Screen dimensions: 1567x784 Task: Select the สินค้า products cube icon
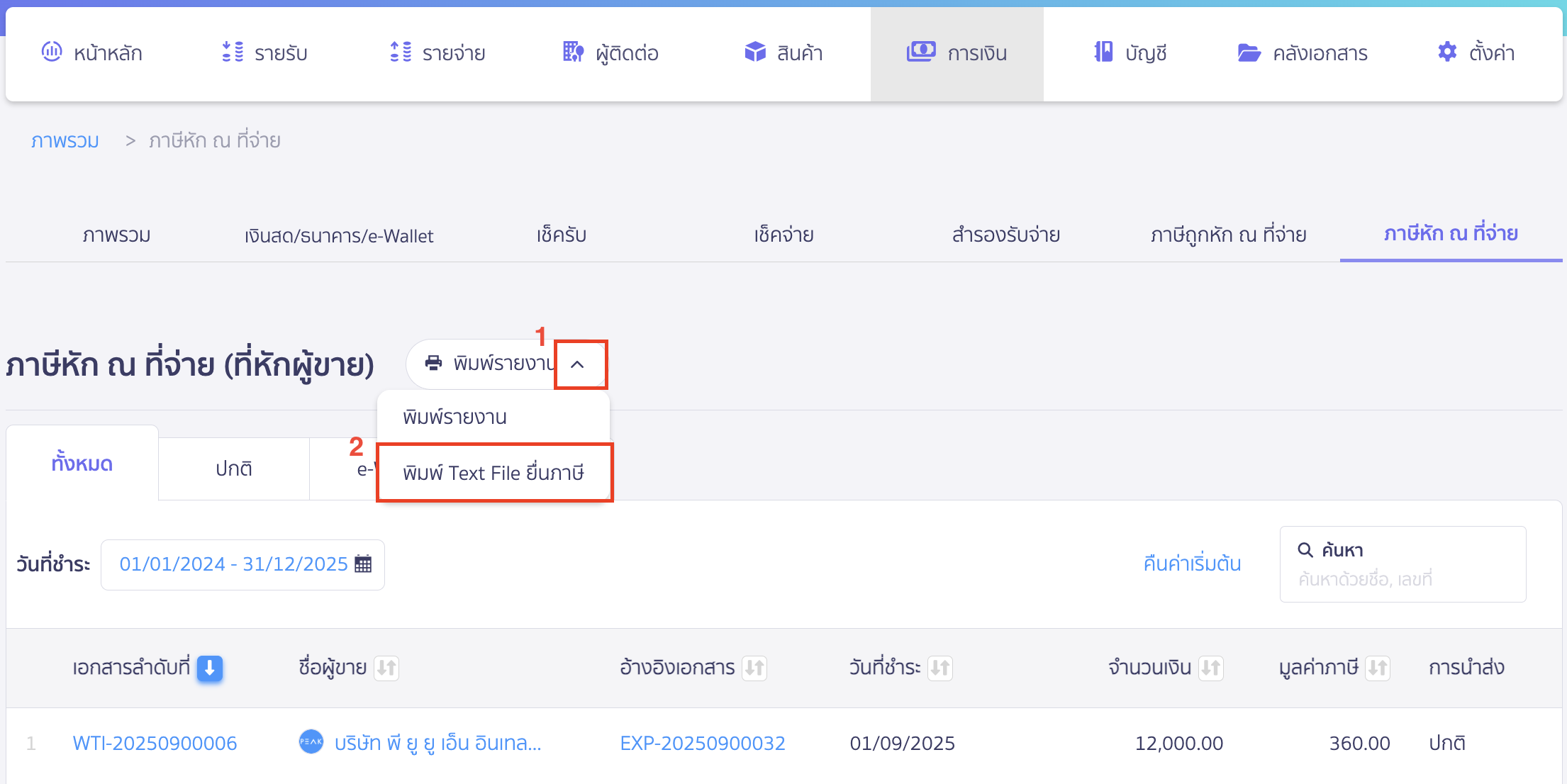pyautogui.click(x=754, y=52)
